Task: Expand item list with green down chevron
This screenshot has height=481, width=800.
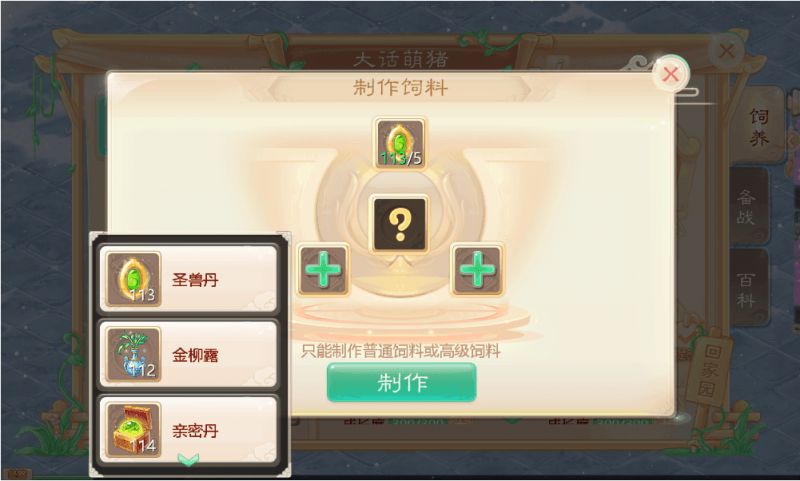Action: pyautogui.click(x=189, y=459)
